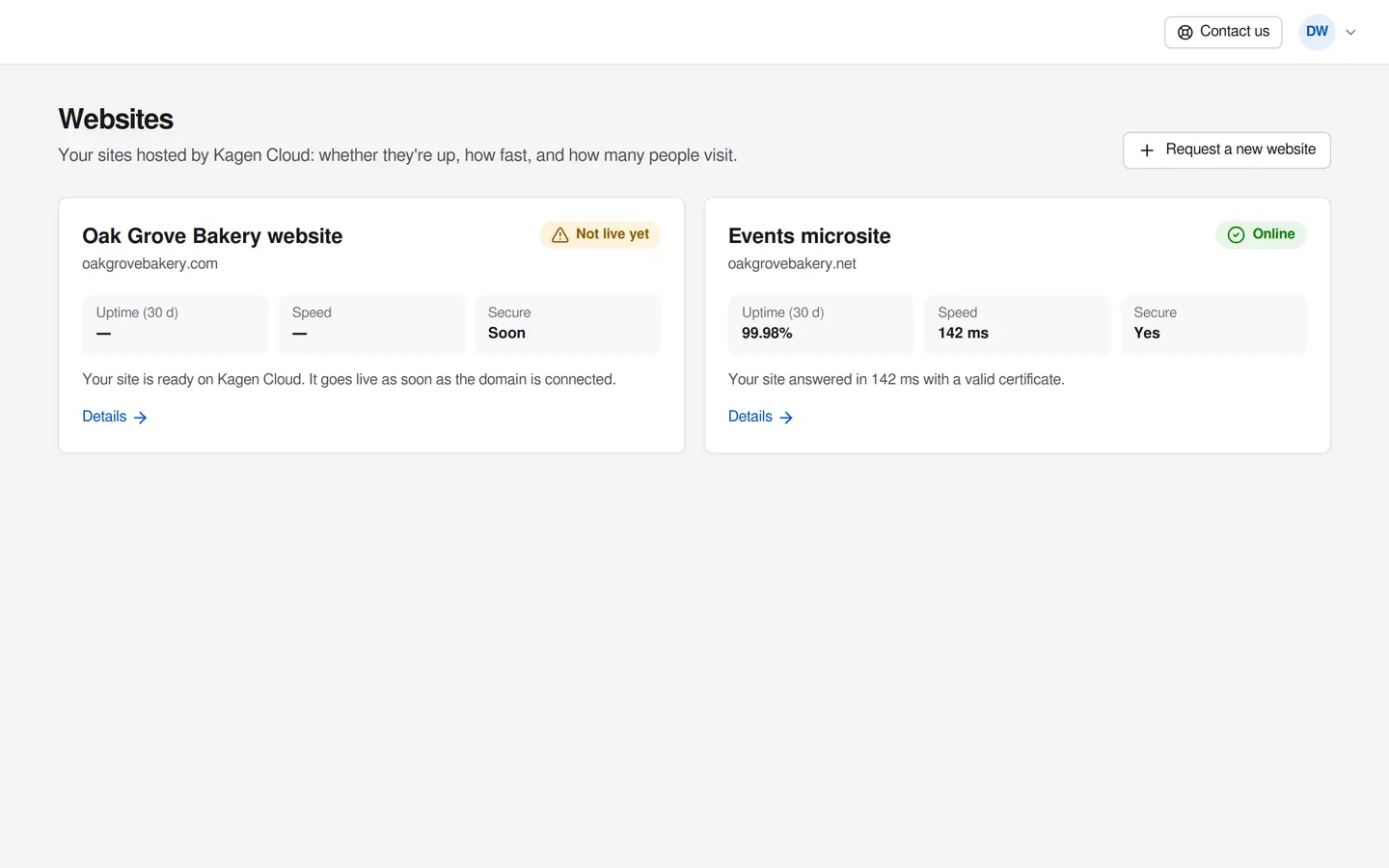Click the plus icon on Request a new website
The image size is (1389, 868).
tap(1147, 150)
